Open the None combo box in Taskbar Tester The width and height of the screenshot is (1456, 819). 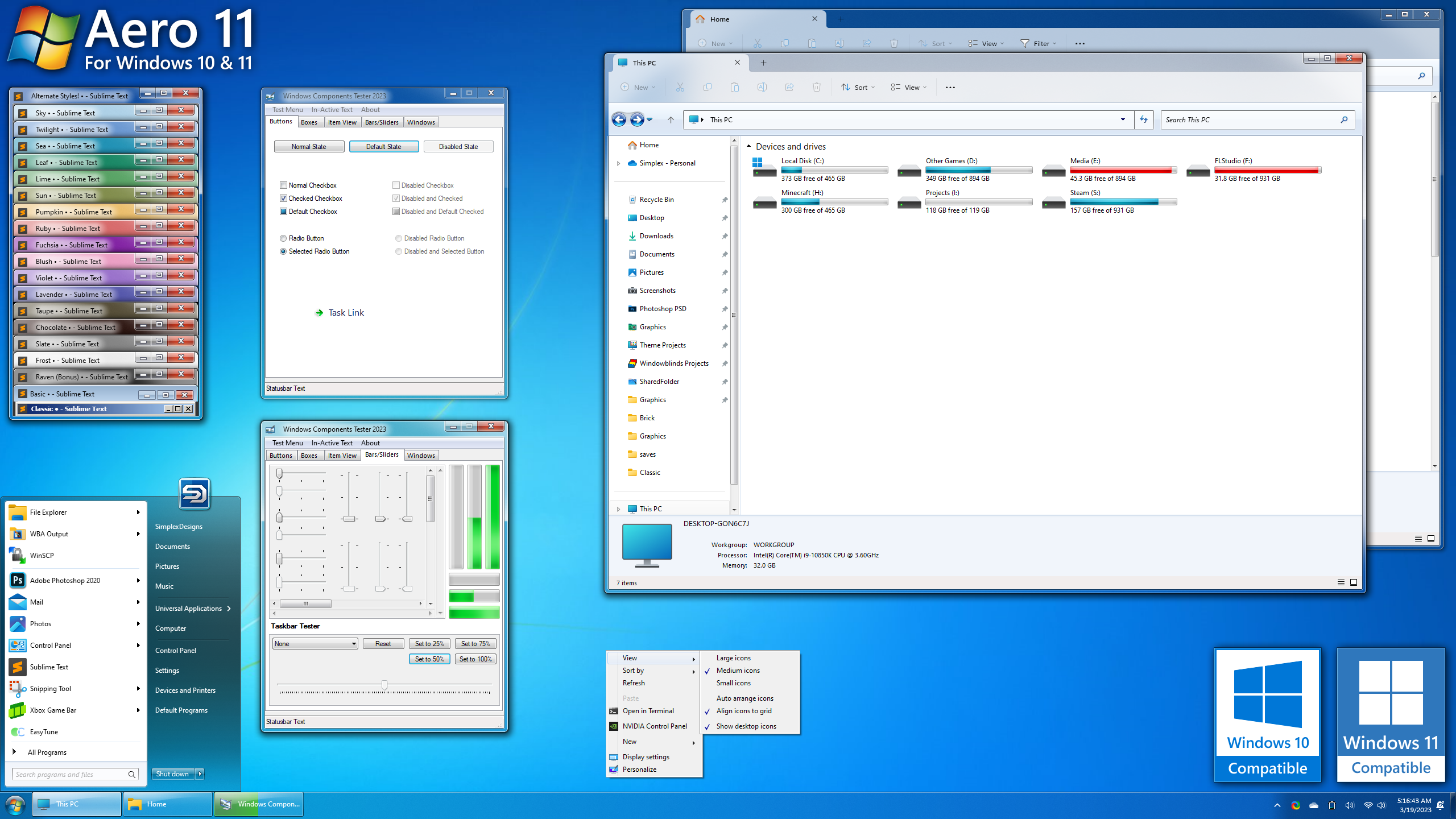(315, 644)
